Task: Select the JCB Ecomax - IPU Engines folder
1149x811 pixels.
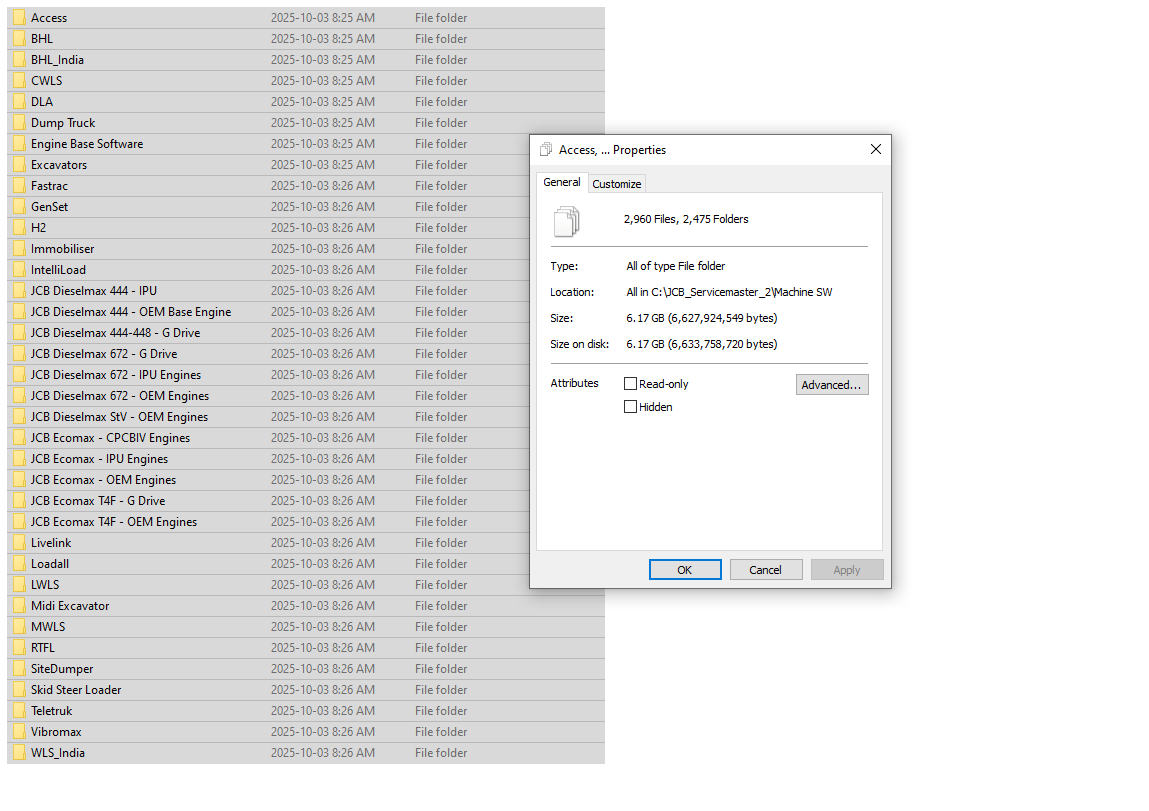Action: 100,458
